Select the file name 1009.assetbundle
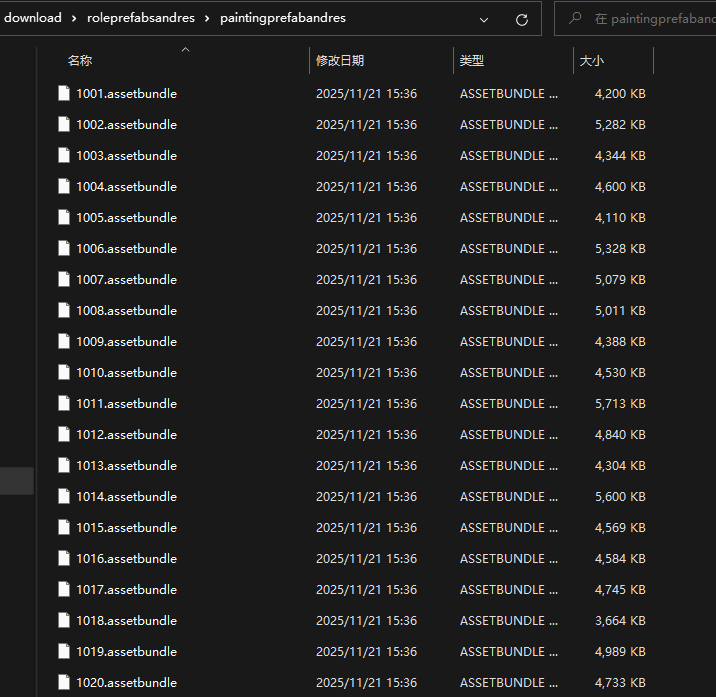The width and height of the screenshot is (716, 697). point(126,342)
